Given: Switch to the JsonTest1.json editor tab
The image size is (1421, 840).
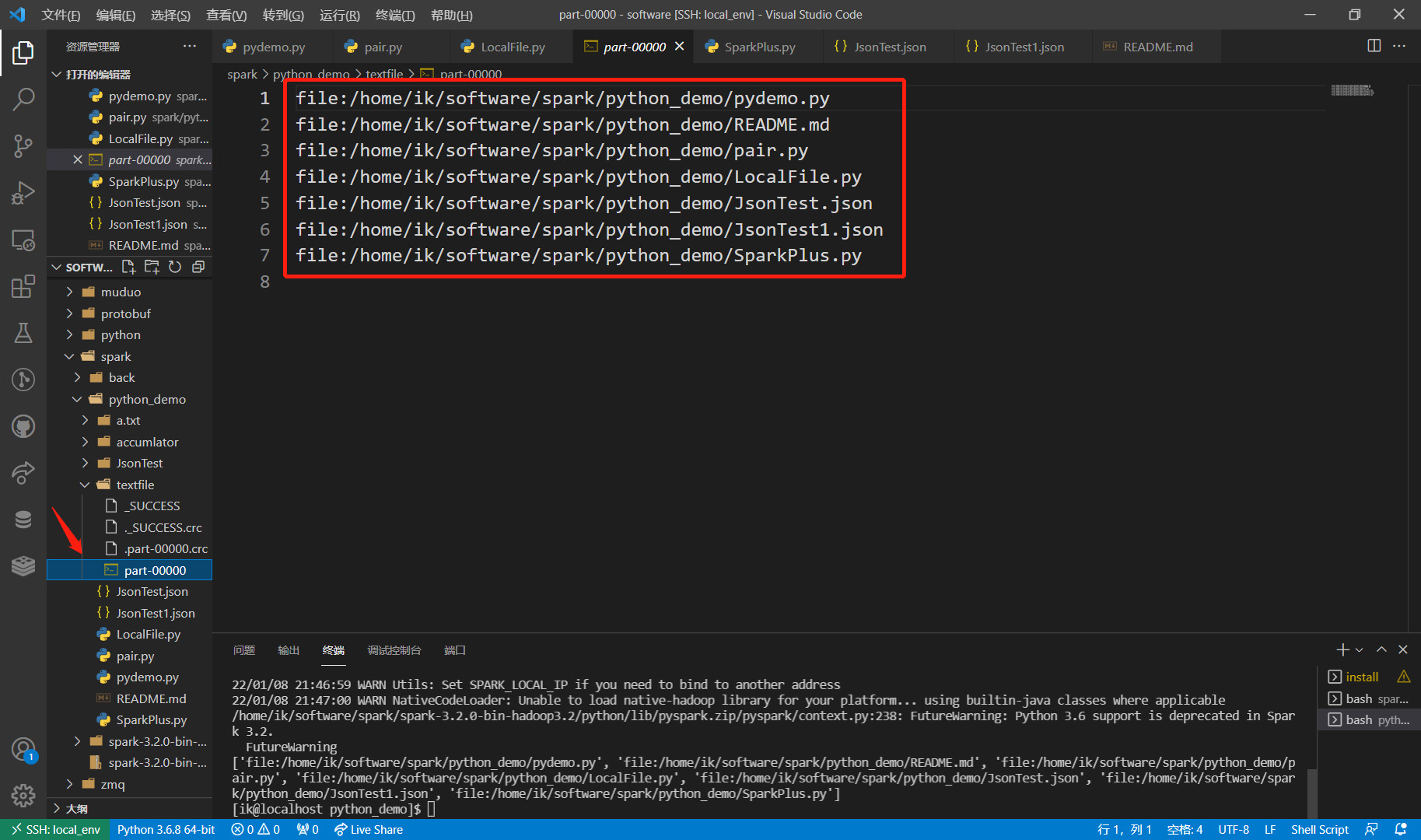Looking at the screenshot, I should pos(1024,47).
